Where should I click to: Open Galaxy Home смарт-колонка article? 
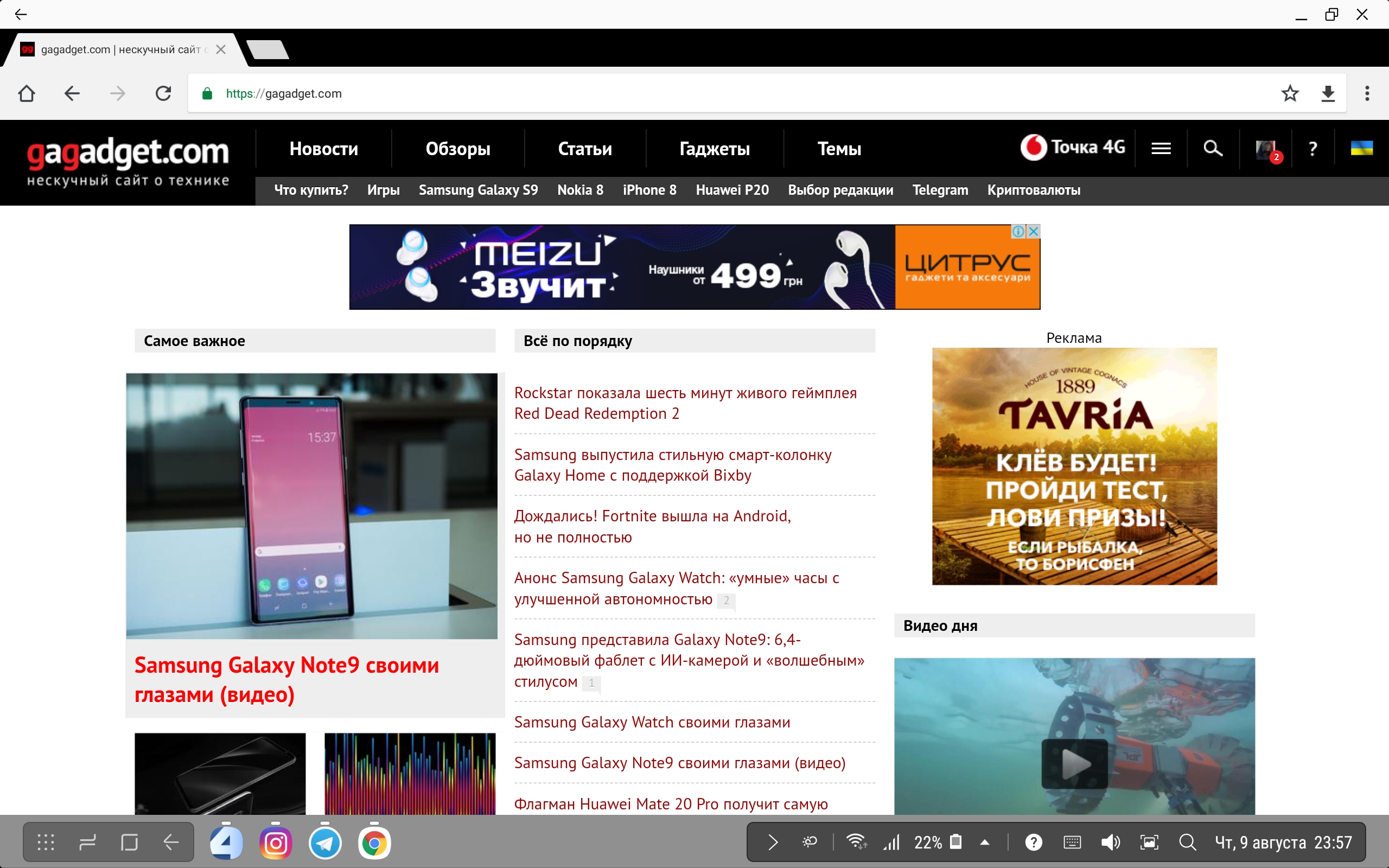pos(673,465)
